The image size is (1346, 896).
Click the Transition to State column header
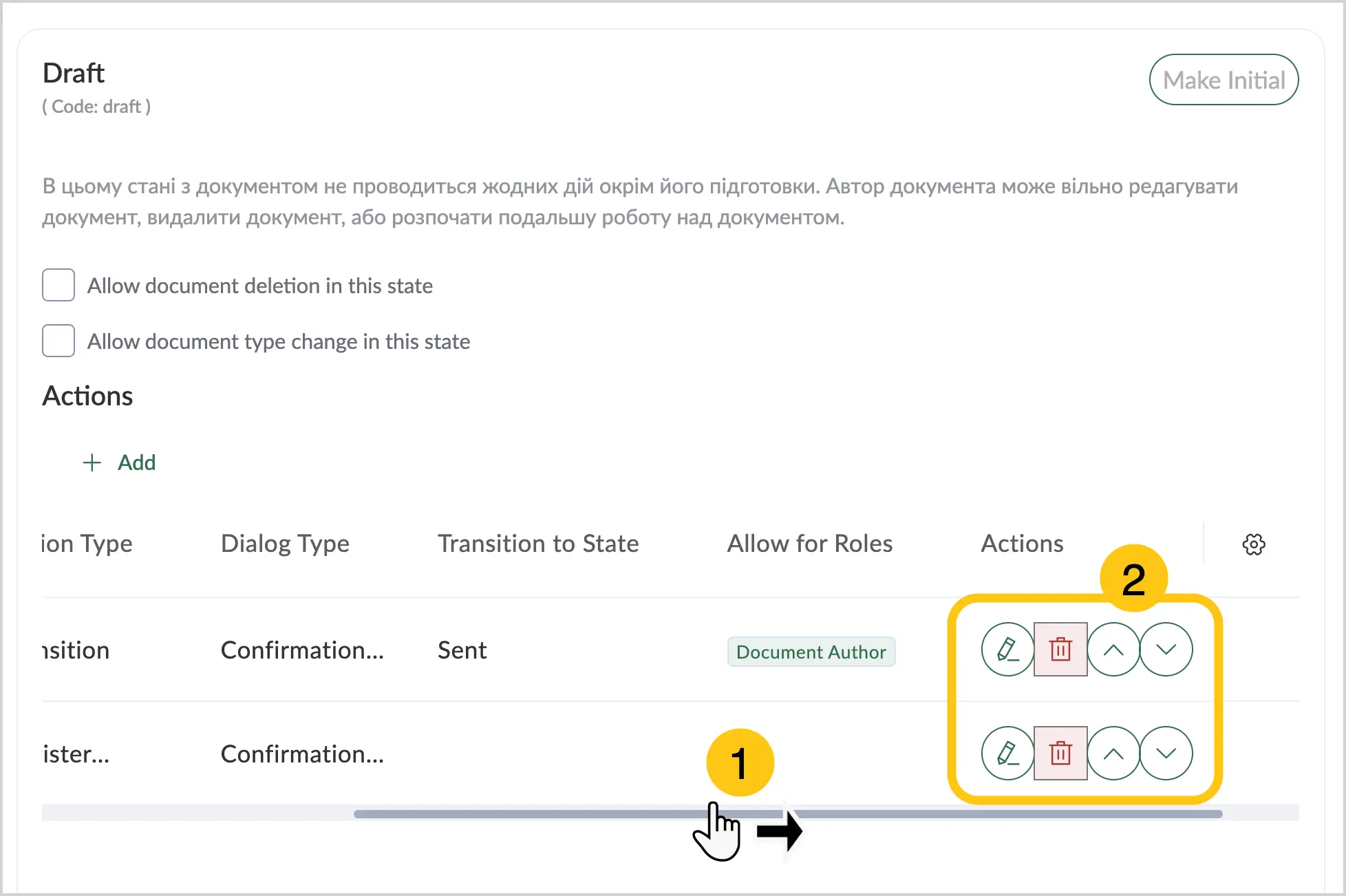point(538,544)
